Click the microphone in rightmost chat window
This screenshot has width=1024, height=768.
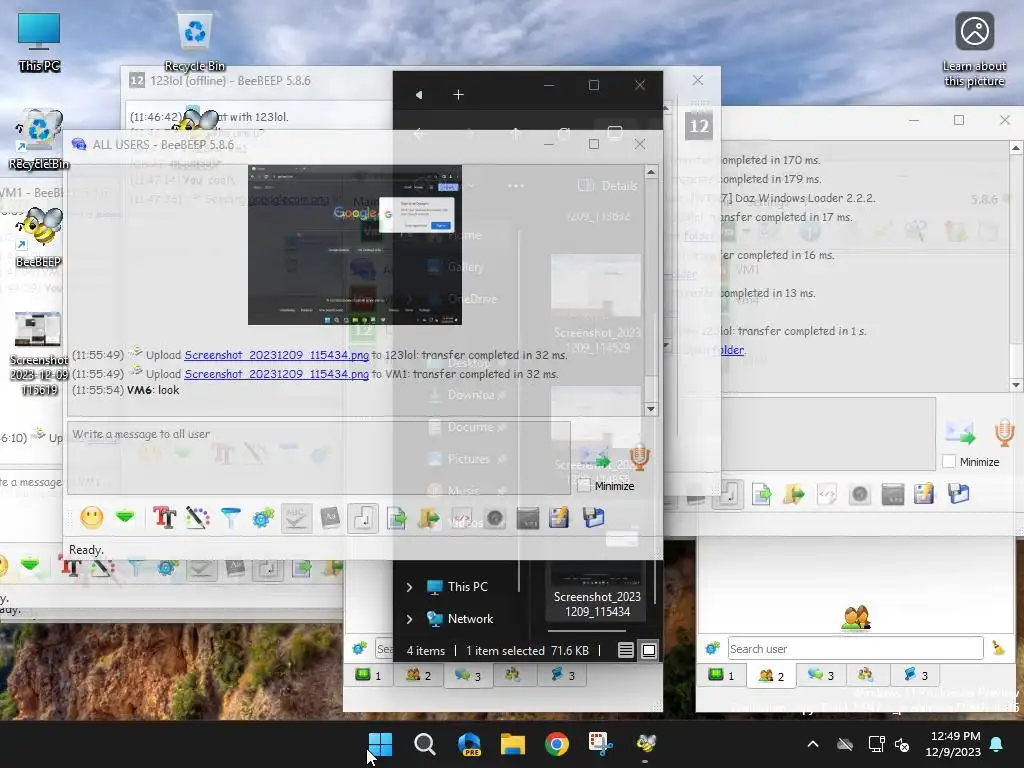pos(1004,433)
